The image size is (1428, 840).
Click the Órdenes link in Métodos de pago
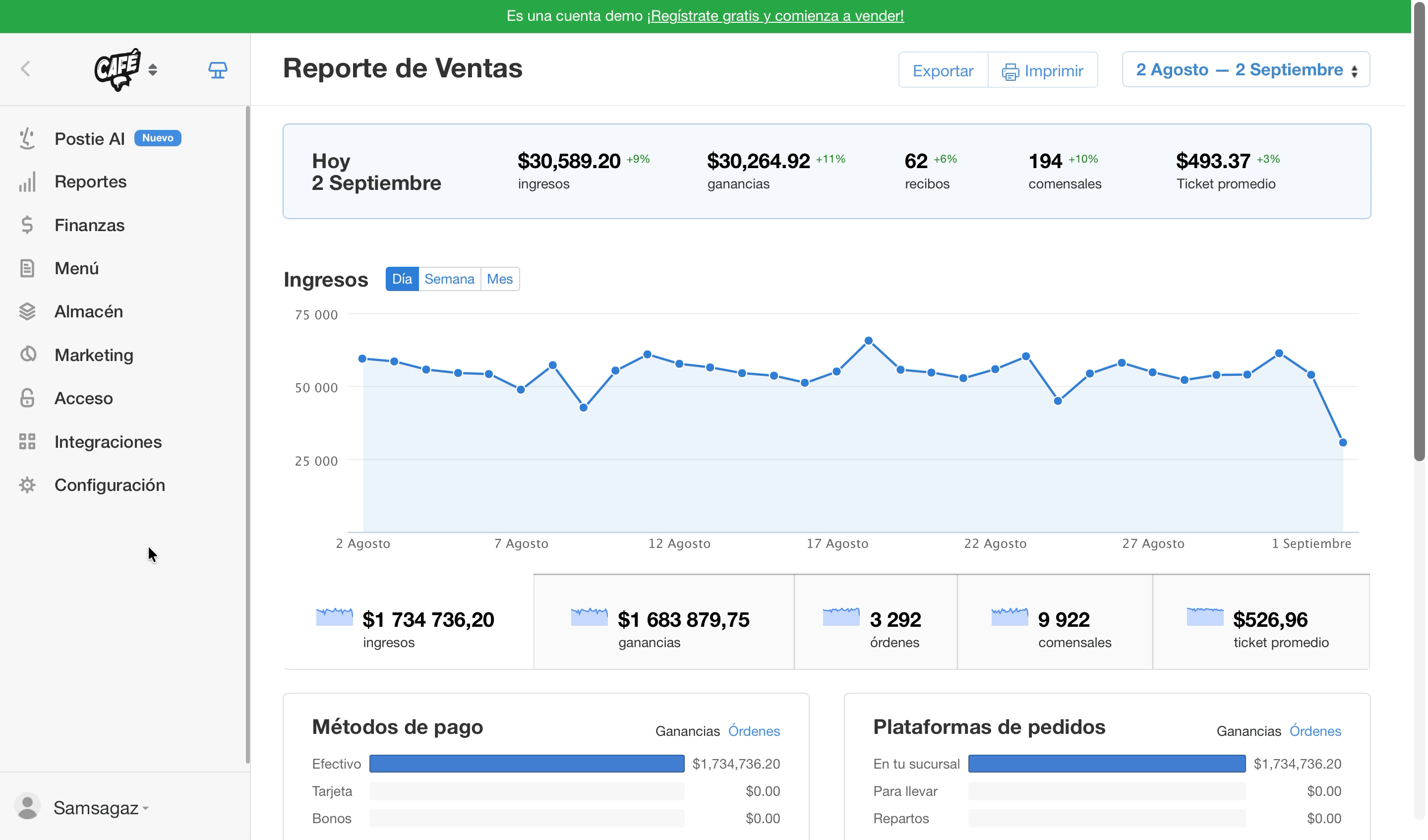[754, 731]
